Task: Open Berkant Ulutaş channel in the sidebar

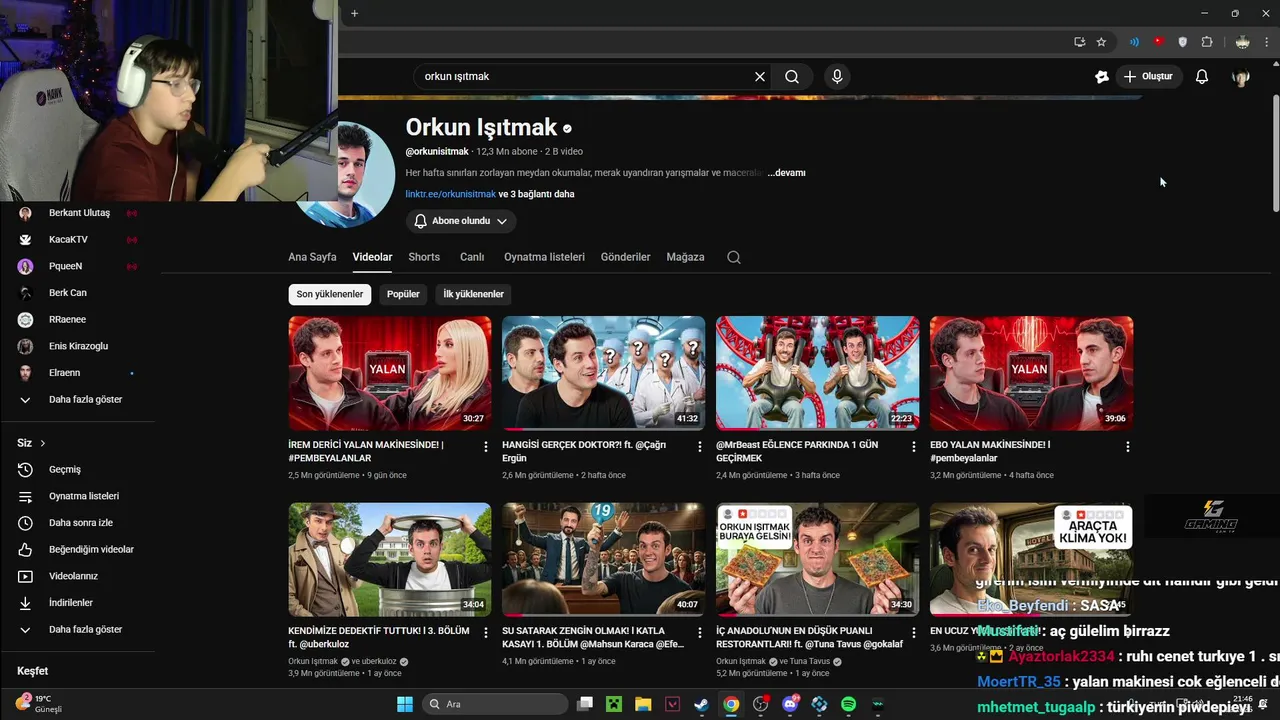Action: pyautogui.click(x=78, y=213)
